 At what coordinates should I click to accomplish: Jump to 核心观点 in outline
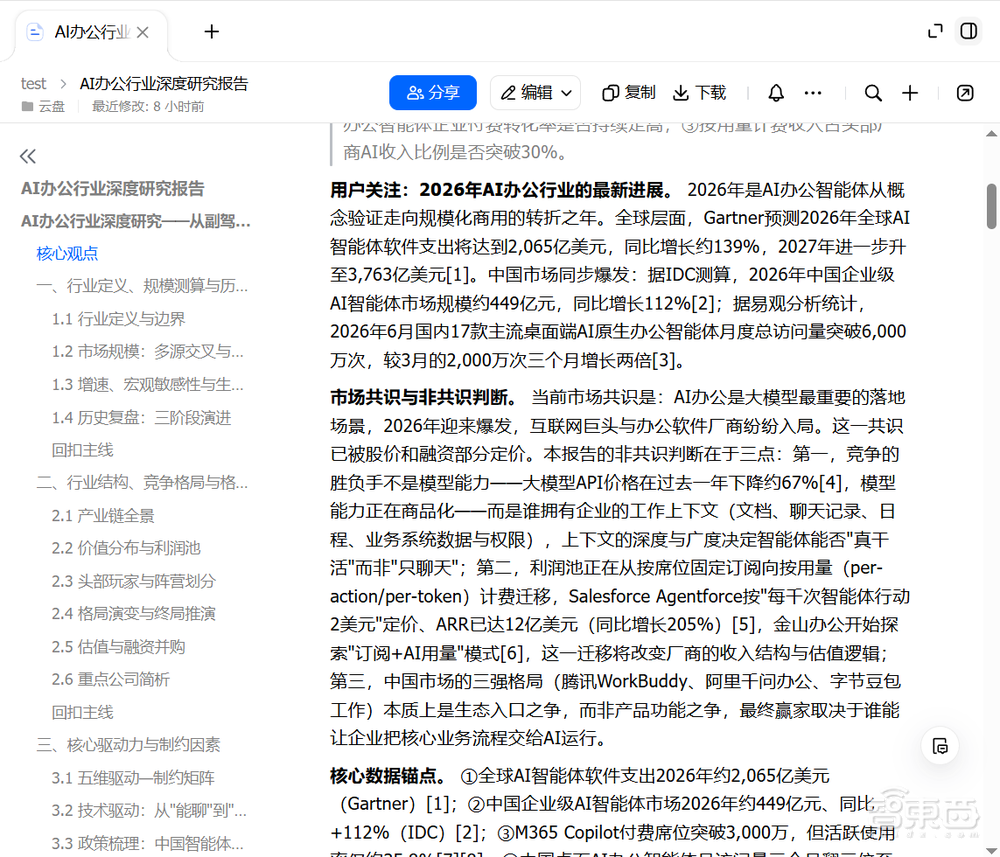67,254
